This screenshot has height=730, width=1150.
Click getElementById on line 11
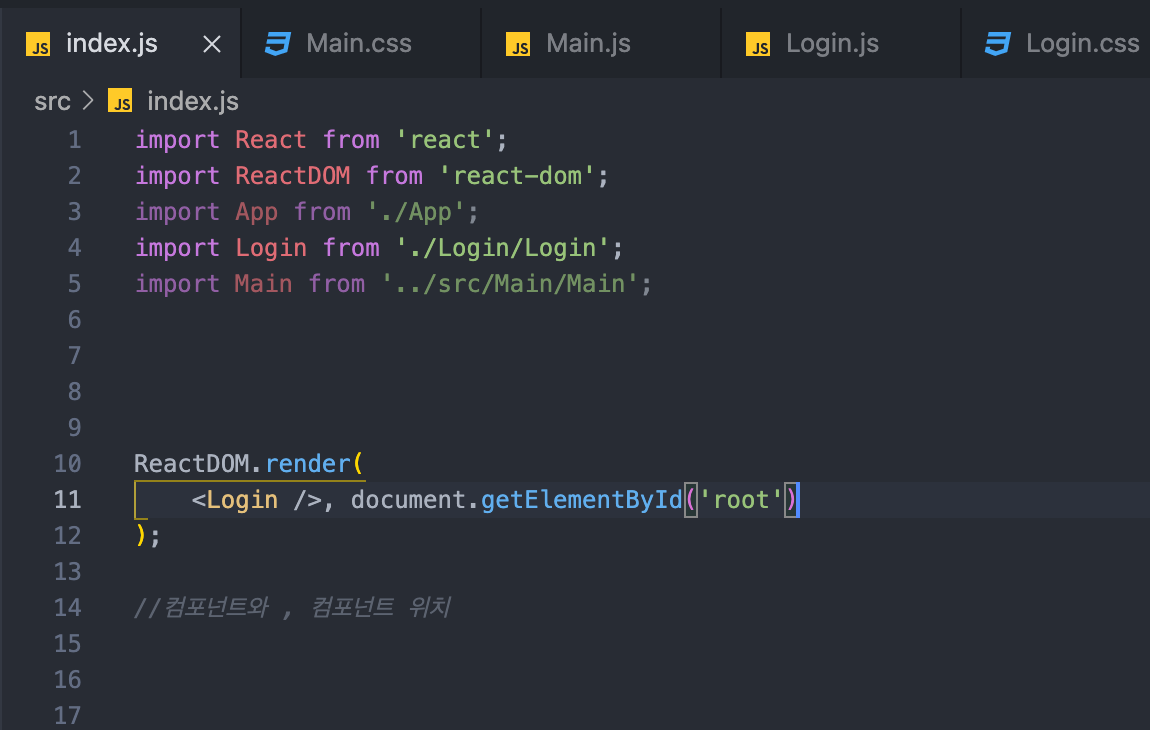pyautogui.click(x=582, y=500)
